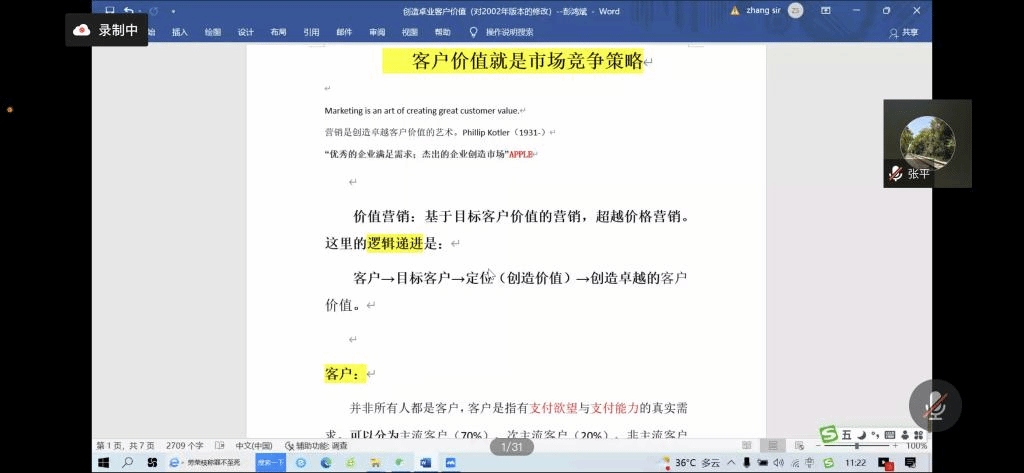Open the 绘图 ribbon tab

tap(212, 32)
